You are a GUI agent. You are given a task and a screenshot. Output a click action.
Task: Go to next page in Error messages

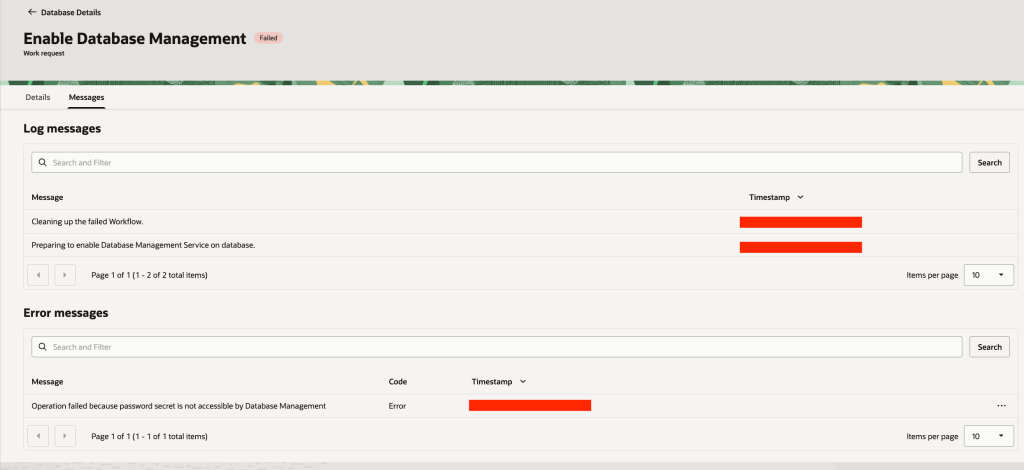(65, 436)
